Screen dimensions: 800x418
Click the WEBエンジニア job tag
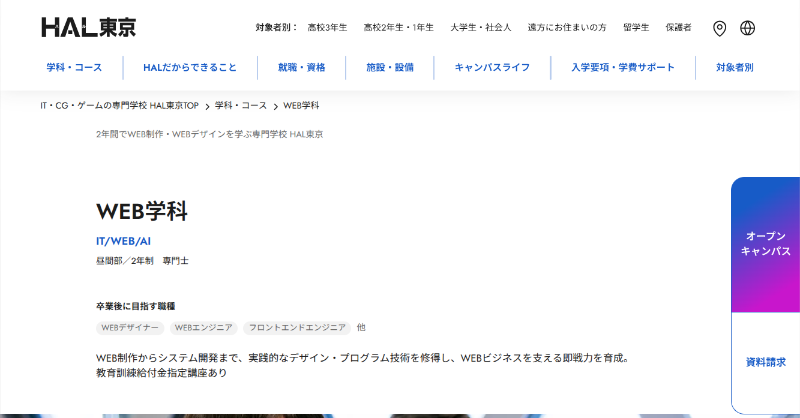pyautogui.click(x=204, y=328)
